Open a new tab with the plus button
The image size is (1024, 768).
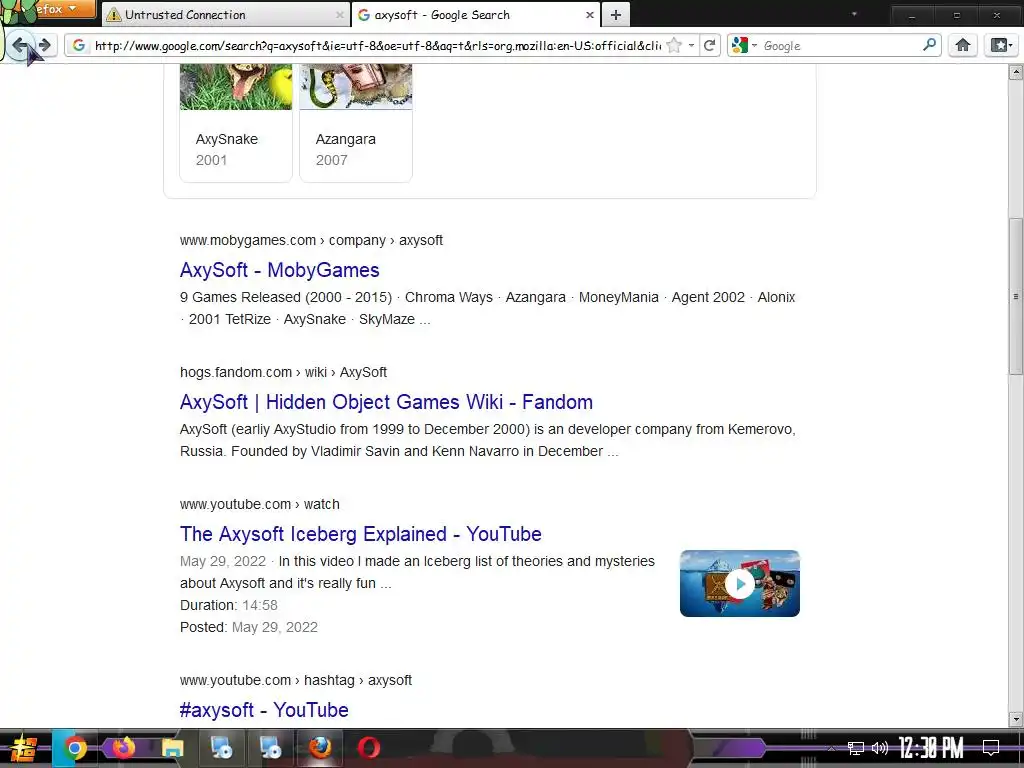616,14
